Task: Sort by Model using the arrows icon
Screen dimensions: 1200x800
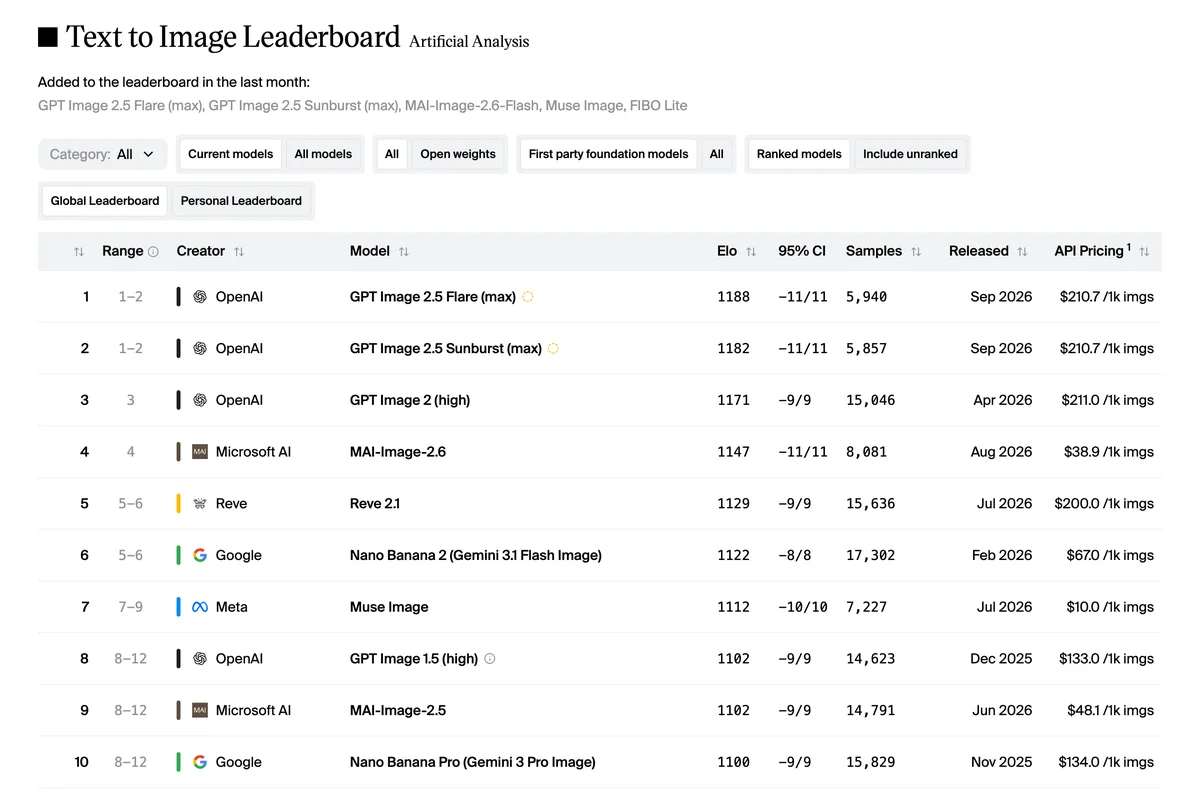Action: pyautogui.click(x=404, y=252)
